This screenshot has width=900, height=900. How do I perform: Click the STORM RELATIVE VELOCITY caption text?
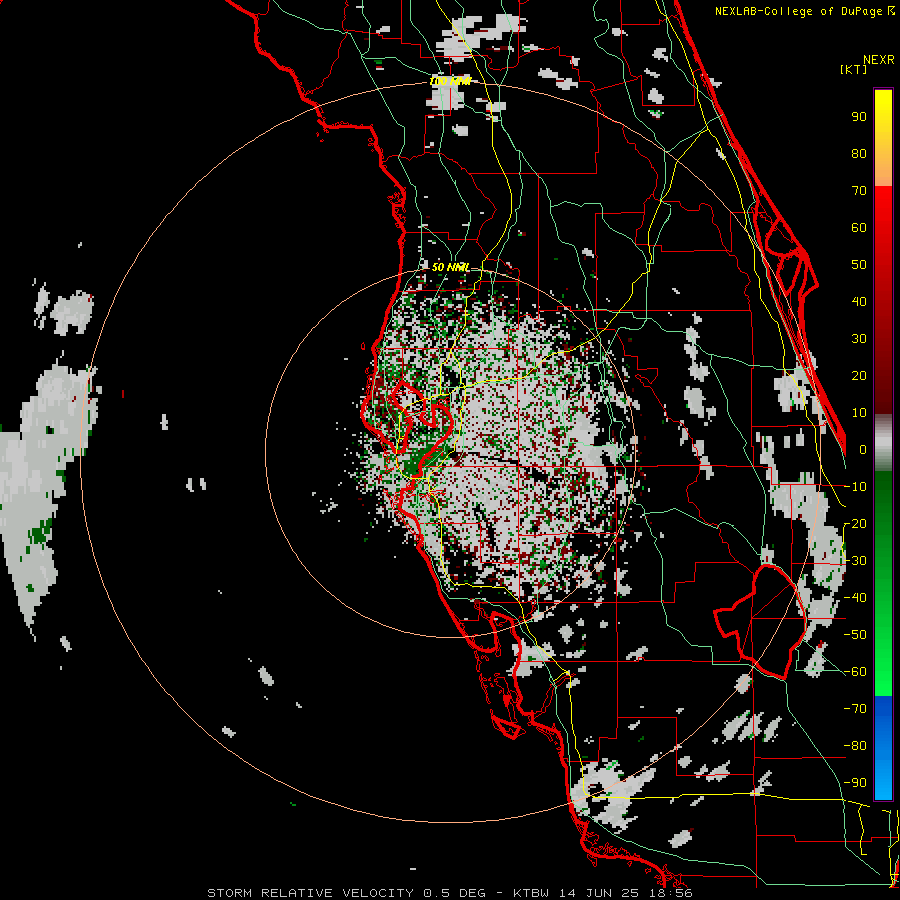pos(313,893)
